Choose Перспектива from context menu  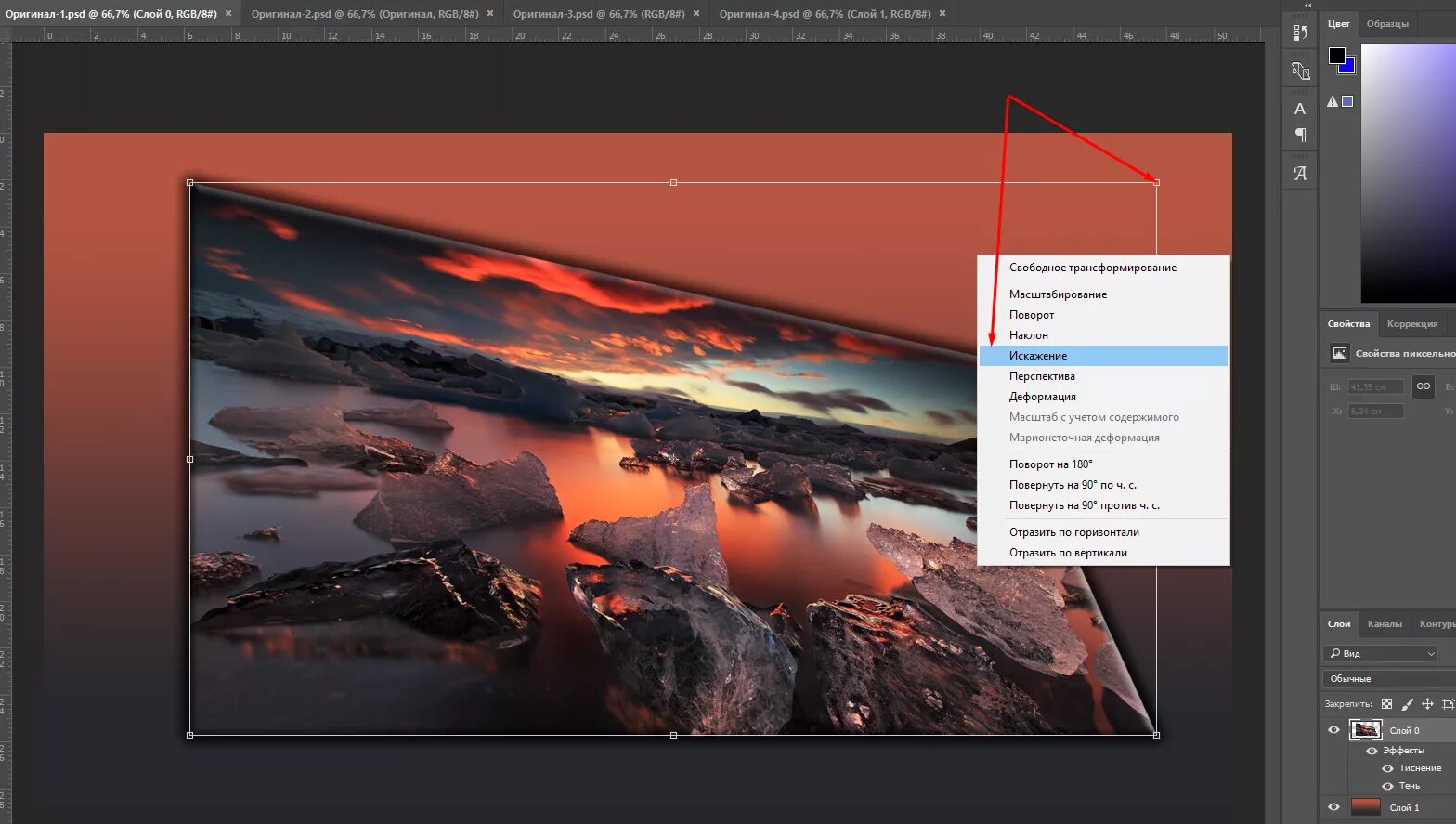point(1103,376)
